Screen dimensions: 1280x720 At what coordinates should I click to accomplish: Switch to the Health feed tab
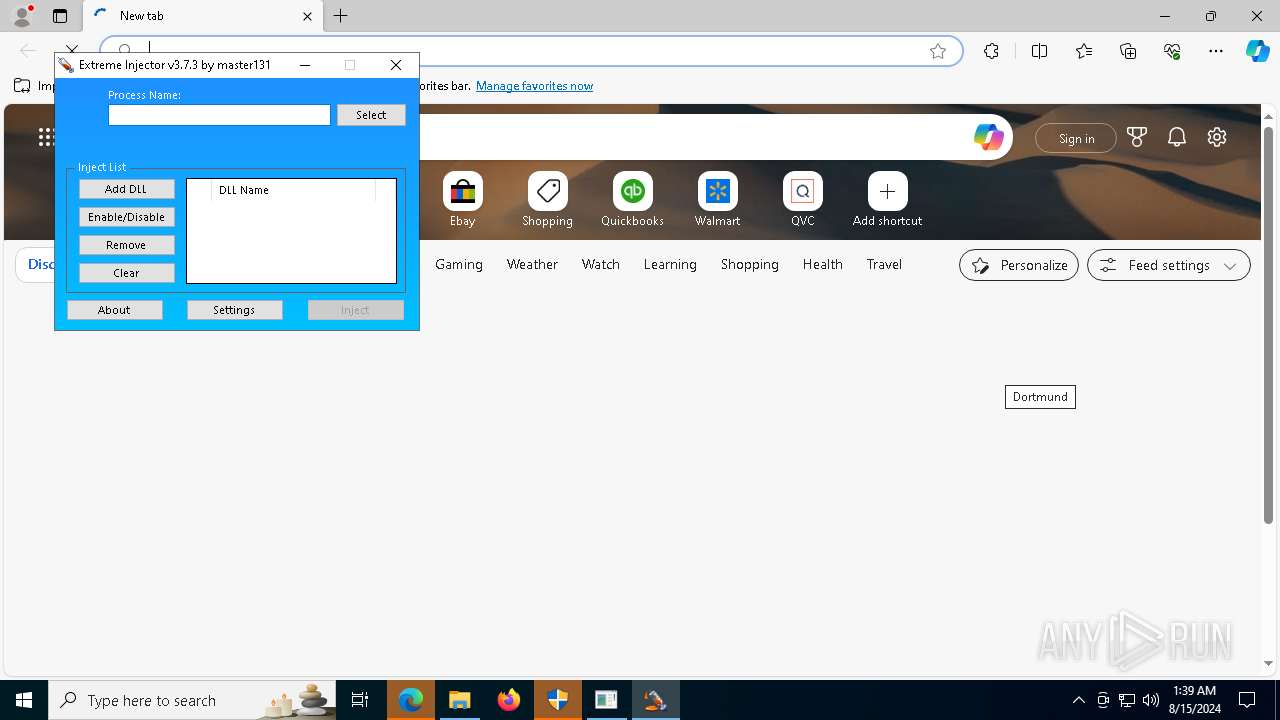click(822, 265)
